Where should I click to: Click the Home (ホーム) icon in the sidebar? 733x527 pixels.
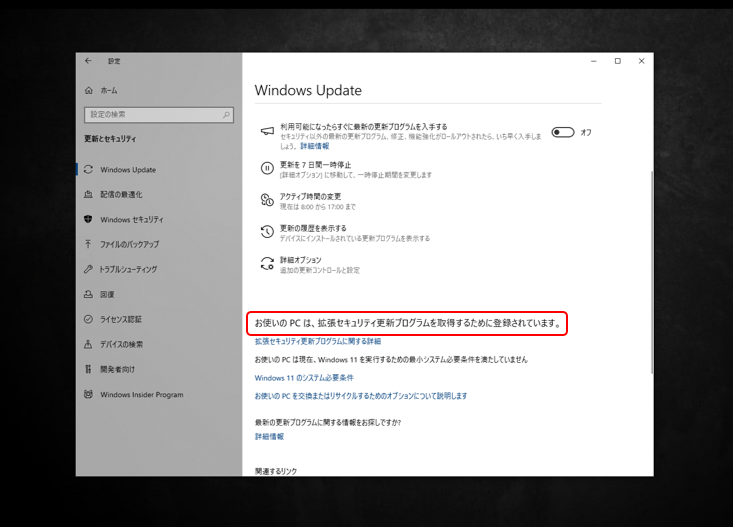(x=89, y=90)
